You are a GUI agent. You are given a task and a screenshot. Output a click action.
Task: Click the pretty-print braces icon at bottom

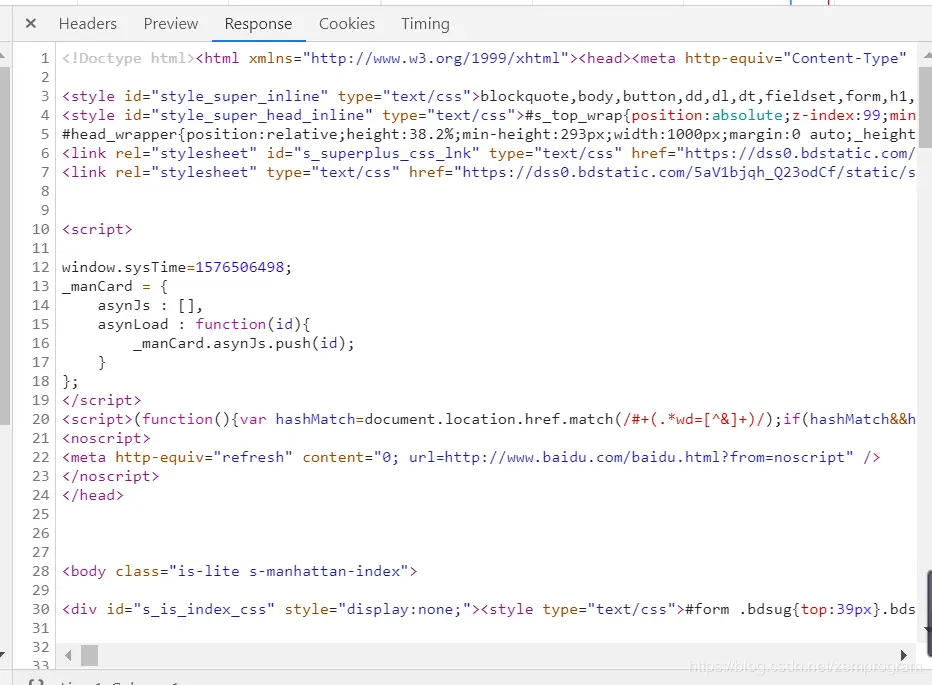[x=36, y=681]
